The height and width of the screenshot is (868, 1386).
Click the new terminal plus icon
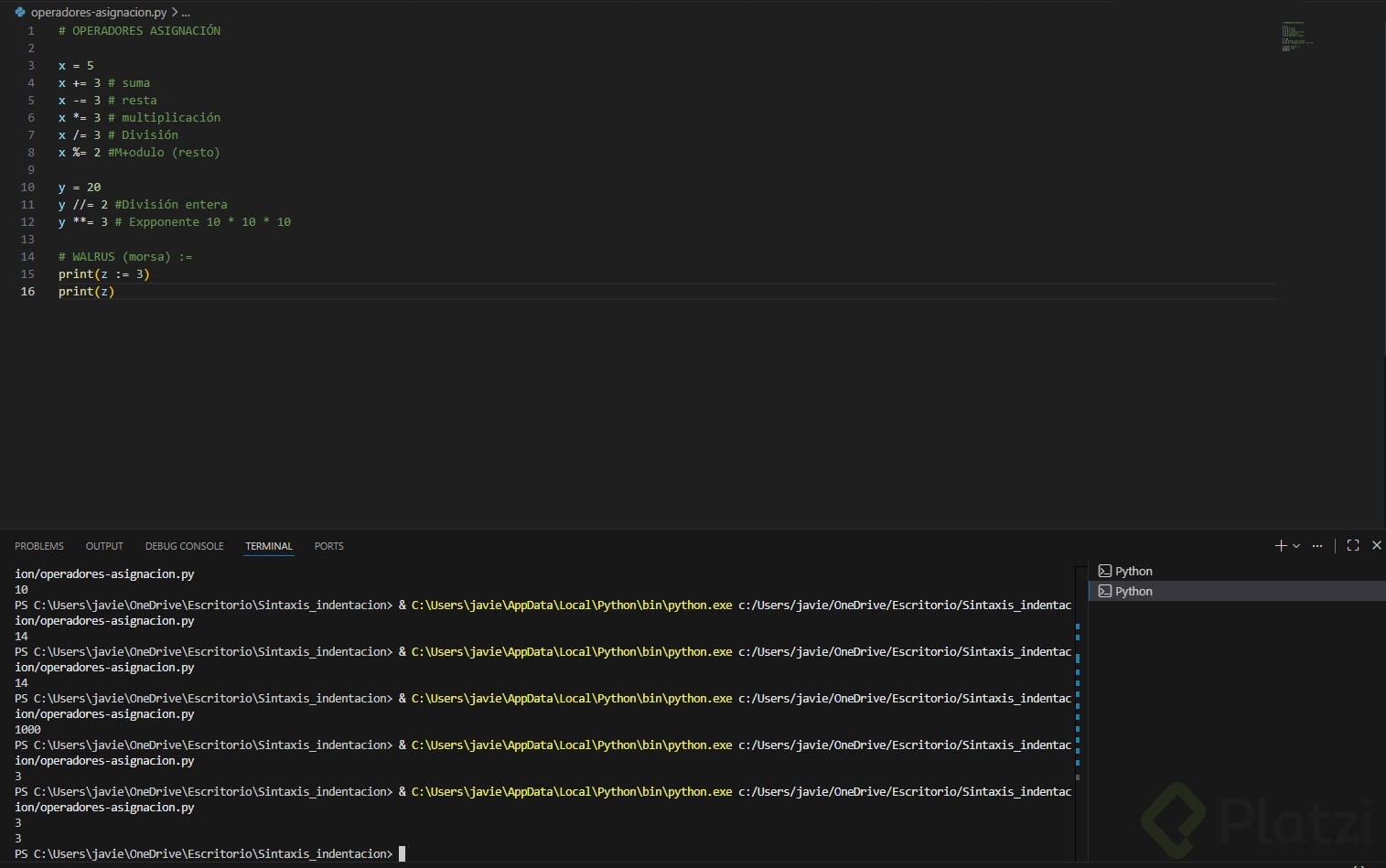tap(1280, 545)
